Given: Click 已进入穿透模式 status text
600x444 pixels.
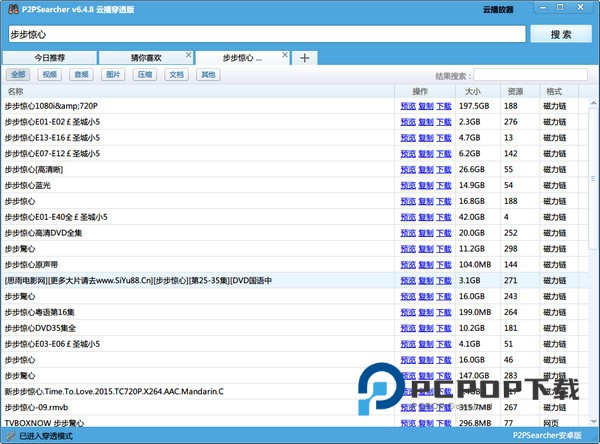Looking at the screenshot, I should tap(46, 436).
